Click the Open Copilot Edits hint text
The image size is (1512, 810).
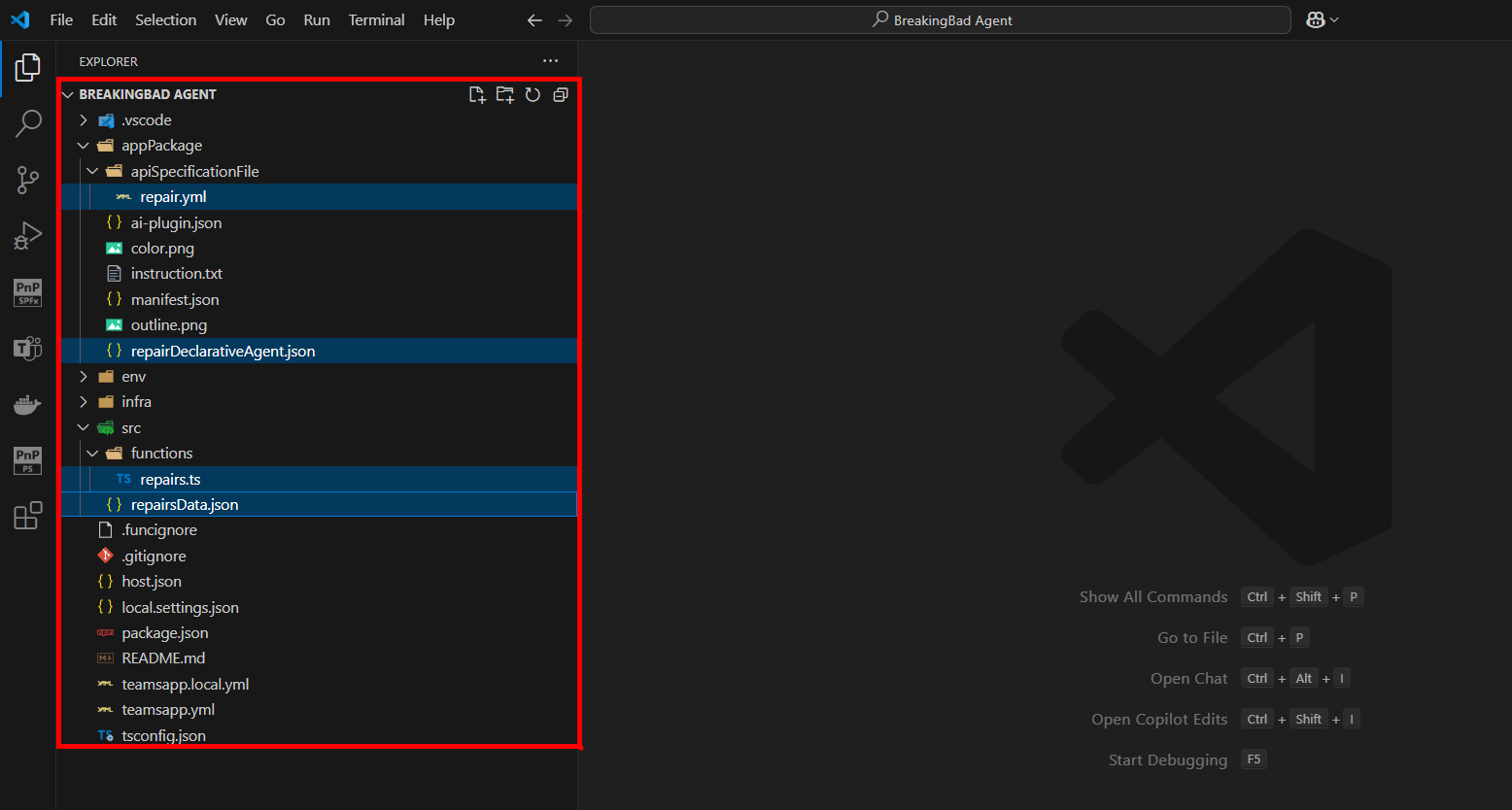1159,720
